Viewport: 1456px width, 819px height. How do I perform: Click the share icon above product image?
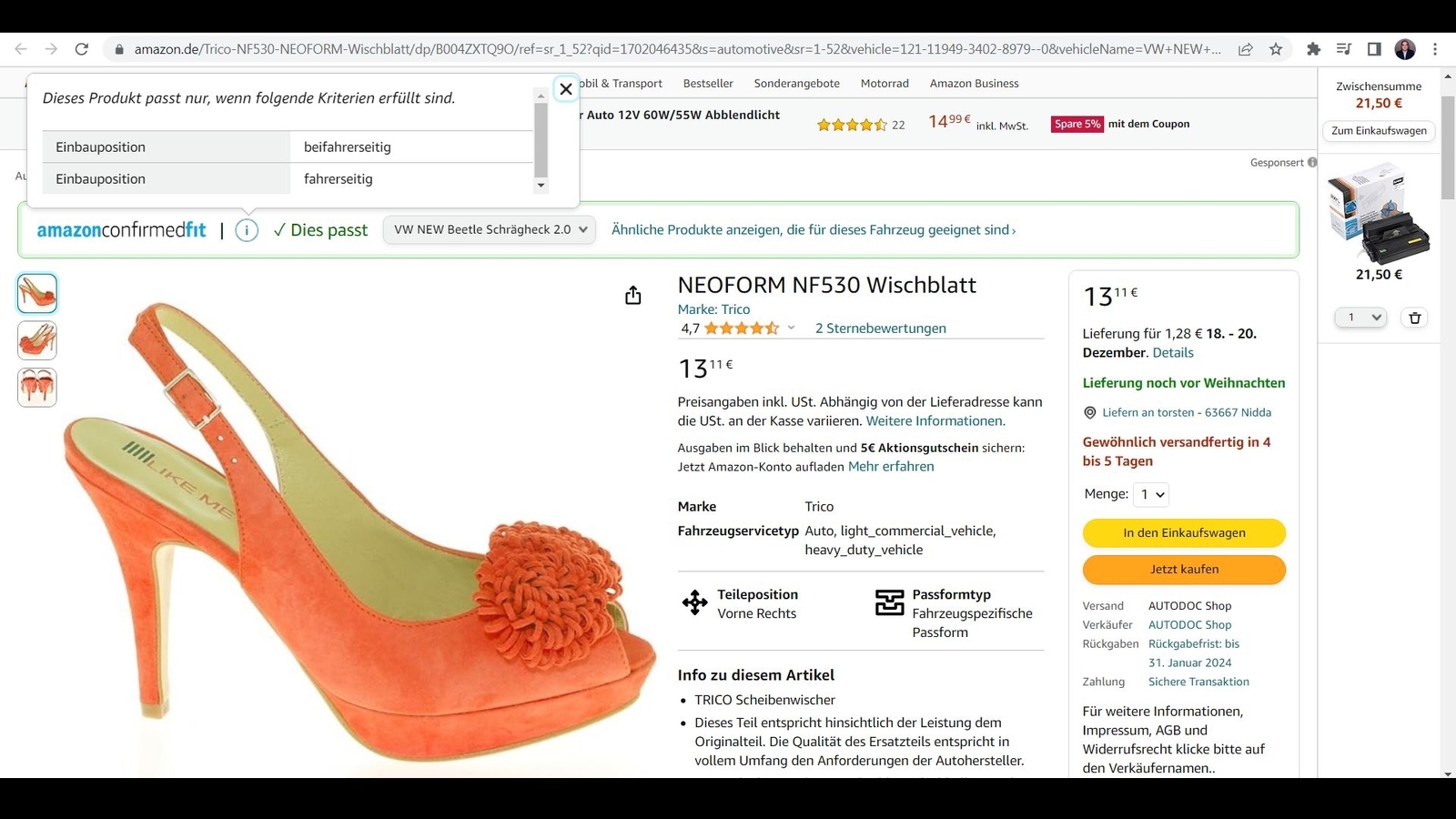(633, 296)
